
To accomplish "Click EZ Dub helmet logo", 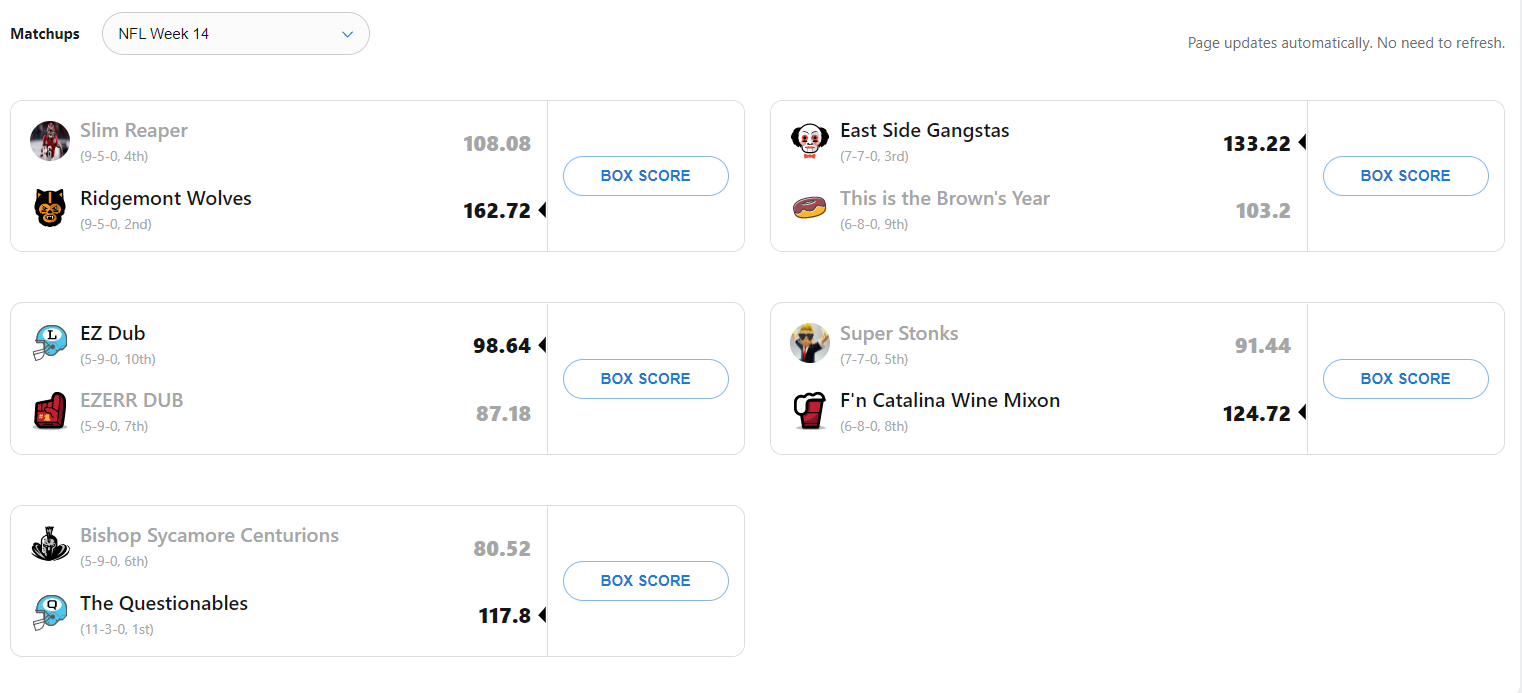I will (x=49, y=343).
